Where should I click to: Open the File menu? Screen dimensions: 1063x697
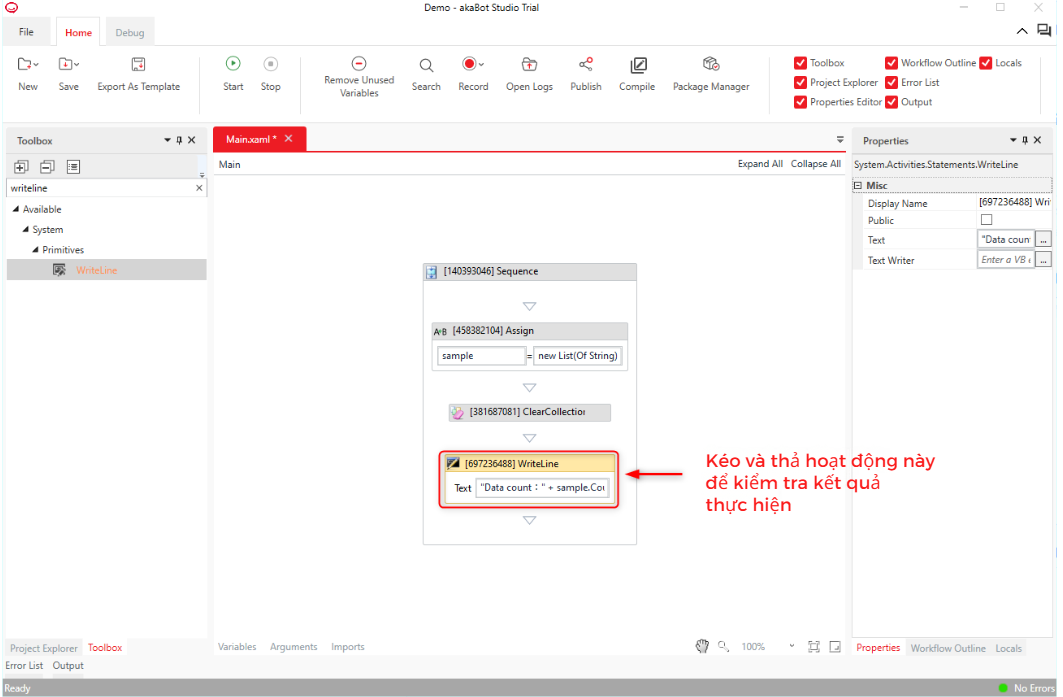coord(26,32)
